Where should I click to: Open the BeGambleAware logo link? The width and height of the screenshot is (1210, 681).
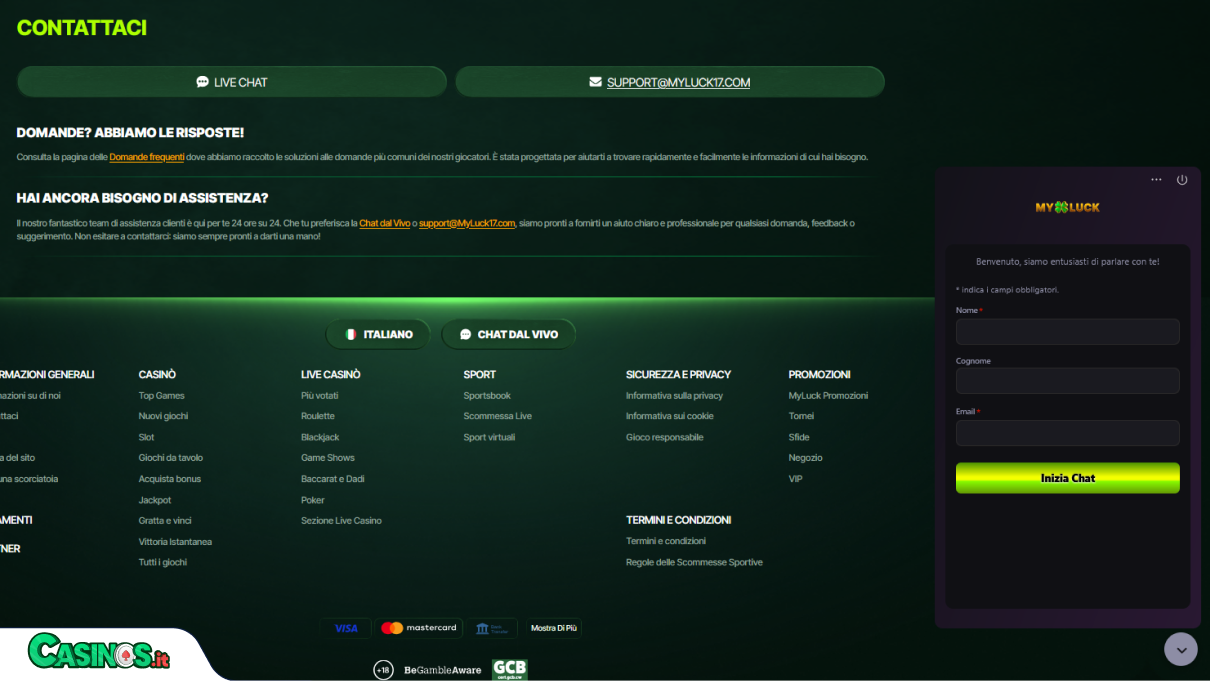coord(442,670)
